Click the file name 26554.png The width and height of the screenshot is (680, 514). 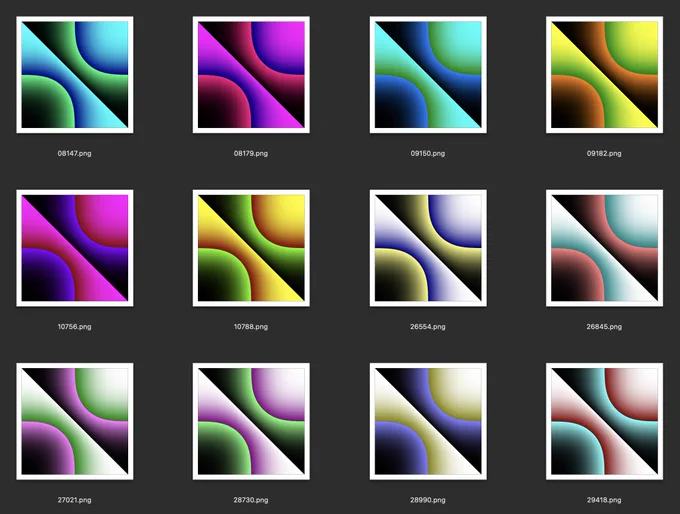point(428,327)
